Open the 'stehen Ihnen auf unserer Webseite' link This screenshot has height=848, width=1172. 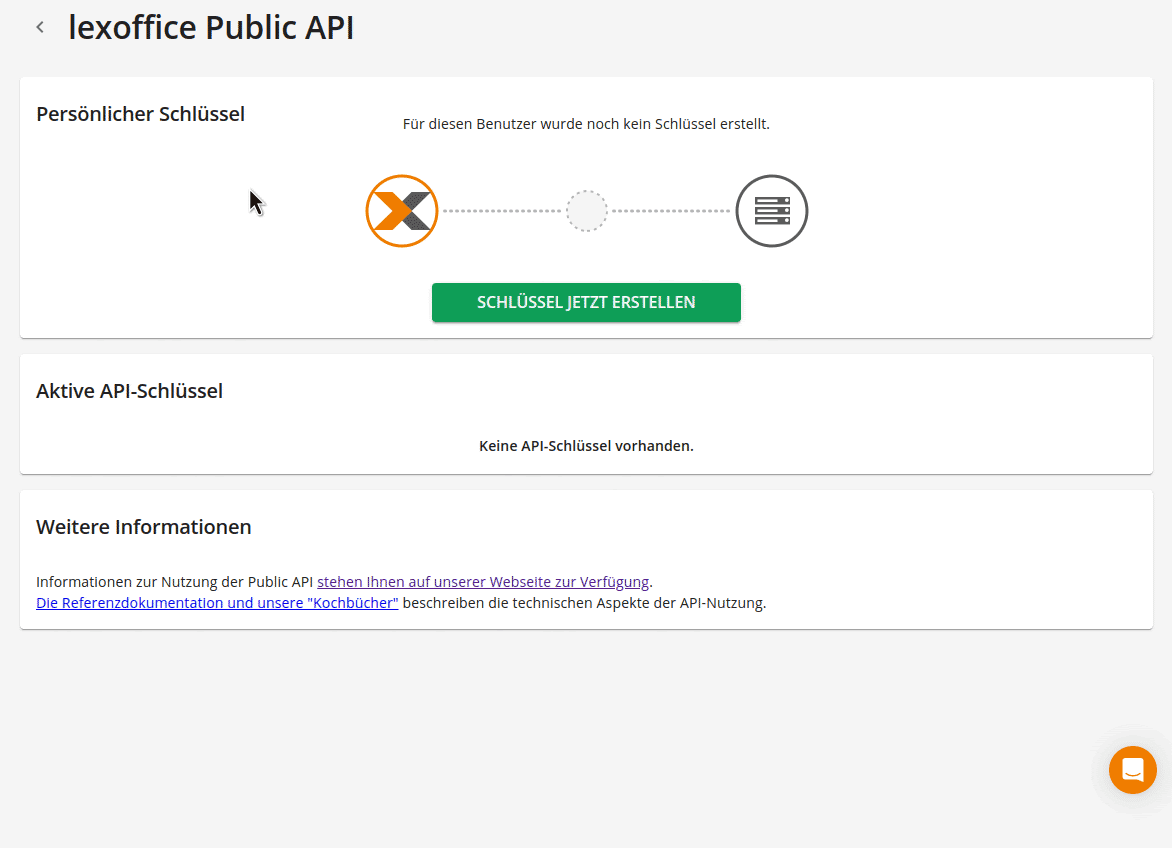coord(483,582)
